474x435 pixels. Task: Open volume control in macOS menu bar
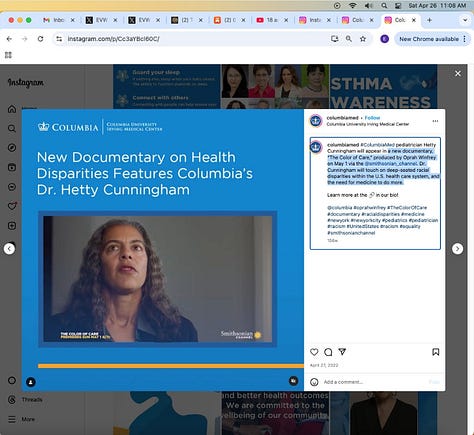click(368, 6)
